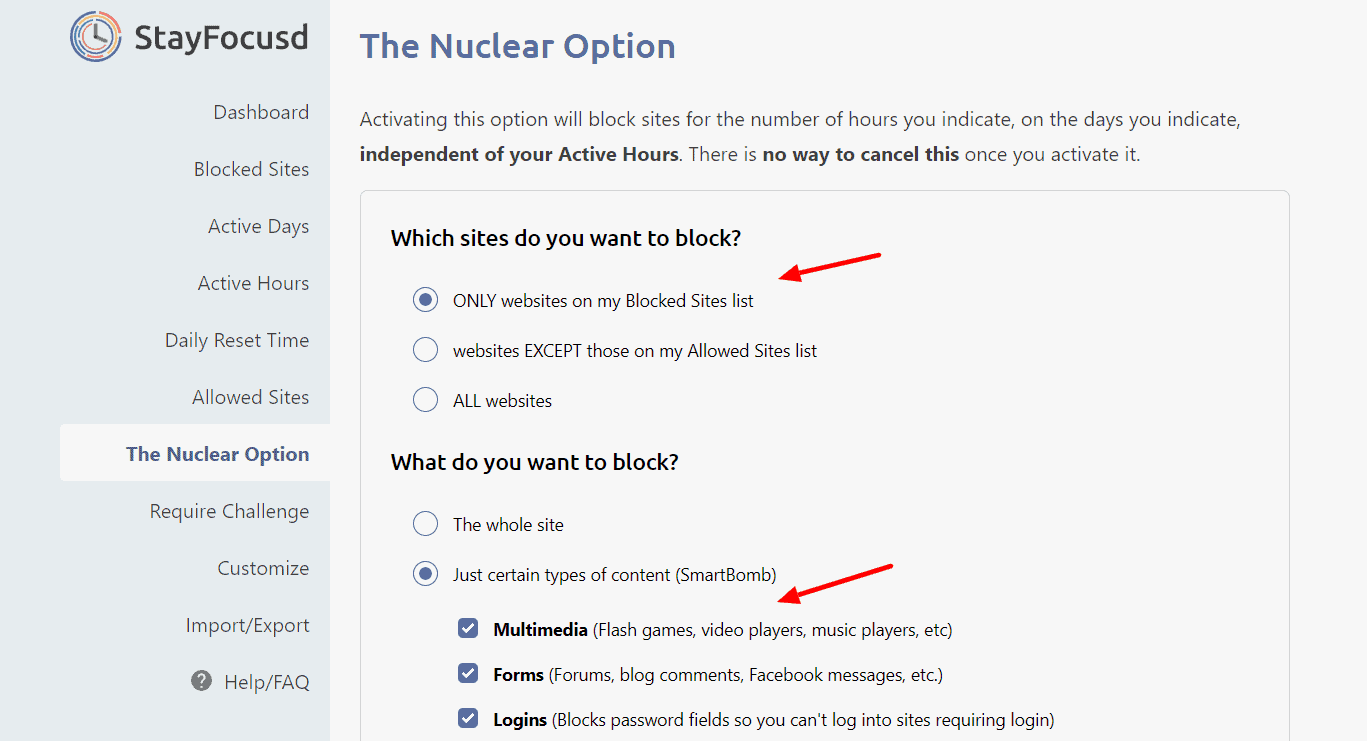Go to the Customize page

coord(263,568)
